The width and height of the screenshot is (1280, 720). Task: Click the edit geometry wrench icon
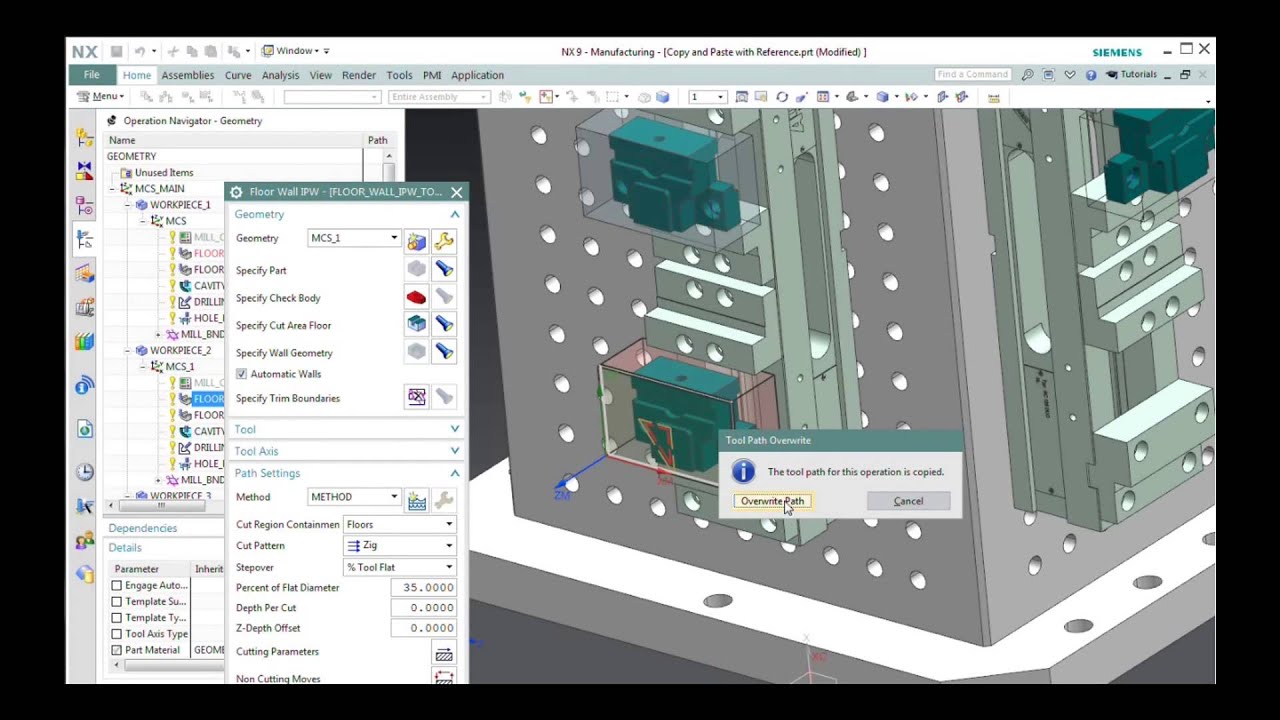tap(444, 241)
